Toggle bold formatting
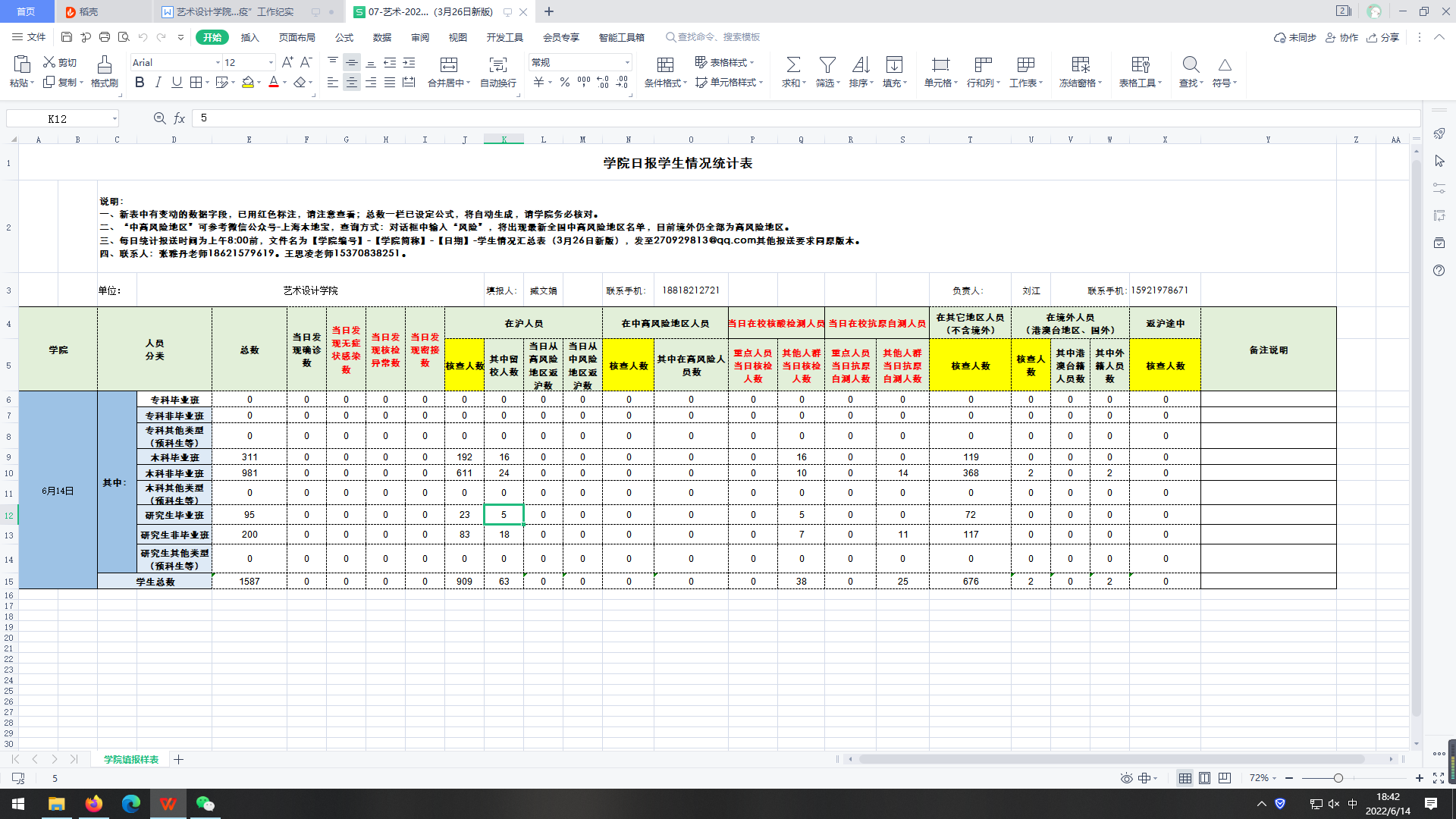This screenshot has height=819, width=1456. point(140,83)
